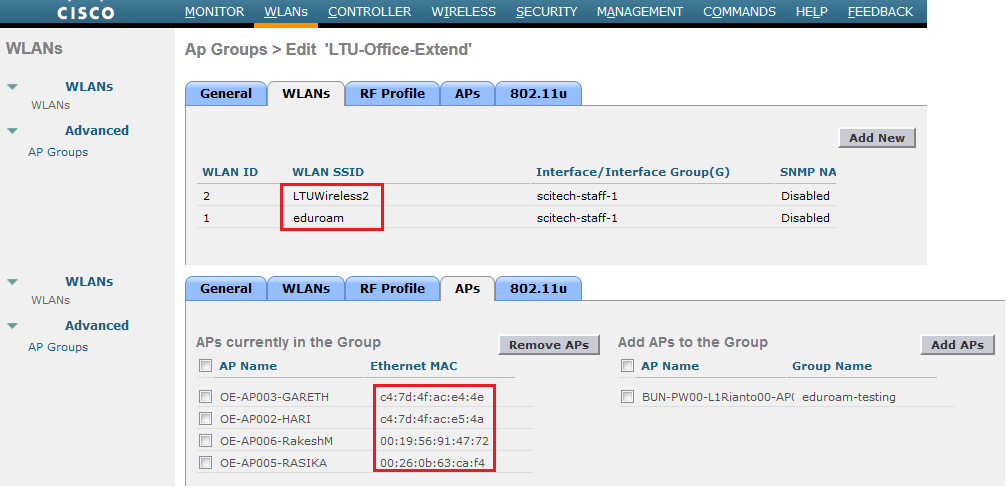Screen dimensions: 1006x493
Task: Click the Cisco logo
Action: coord(85,12)
